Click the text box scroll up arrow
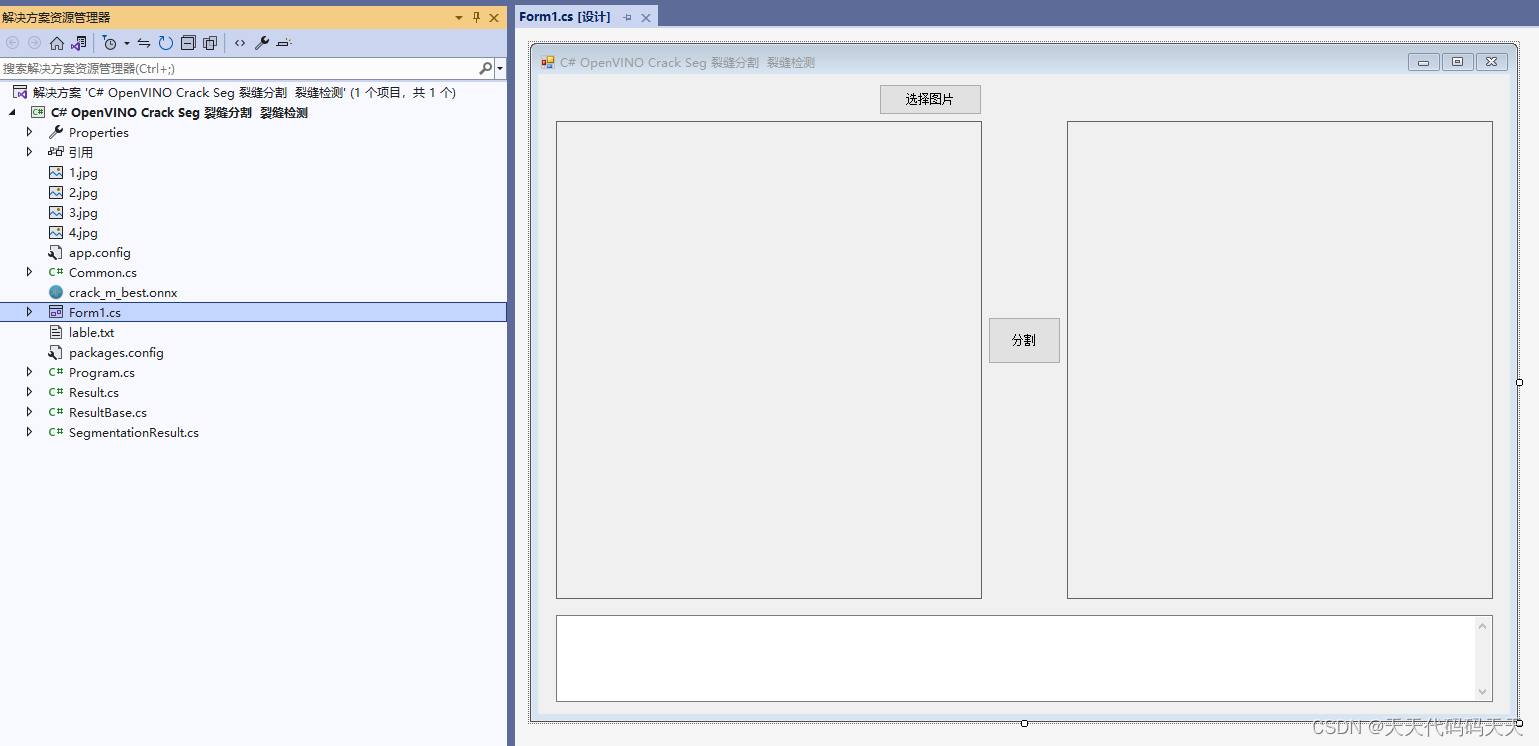Image resolution: width=1539 pixels, height=746 pixels. click(1483, 626)
